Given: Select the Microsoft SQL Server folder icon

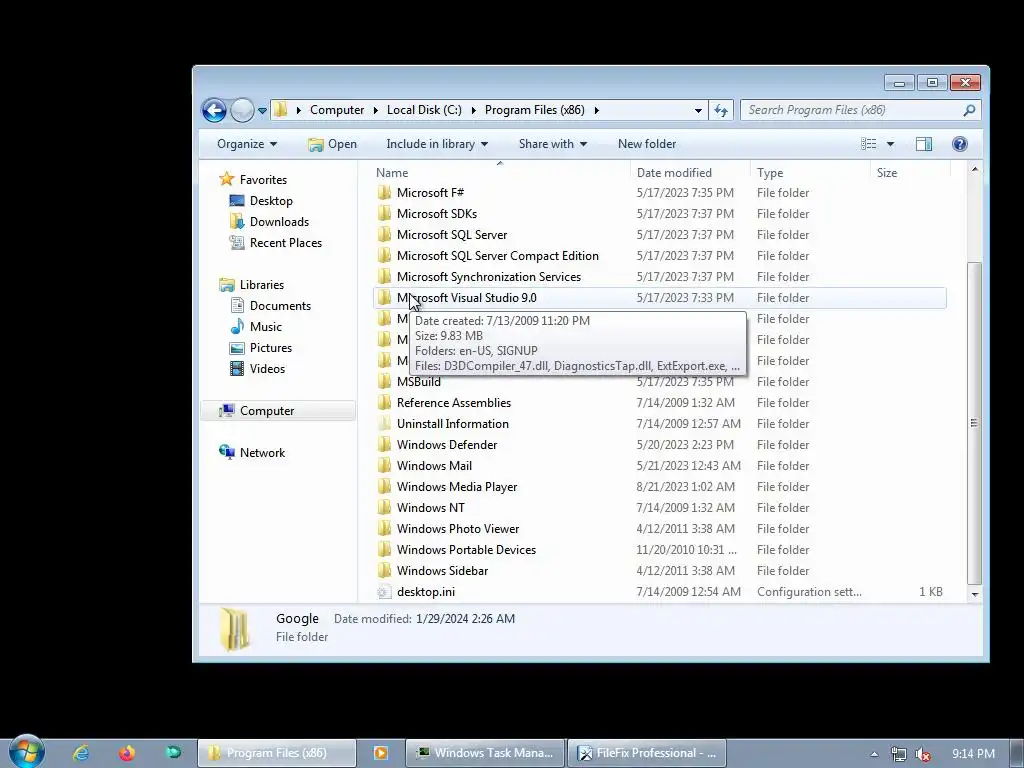Looking at the screenshot, I should [385, 234].
